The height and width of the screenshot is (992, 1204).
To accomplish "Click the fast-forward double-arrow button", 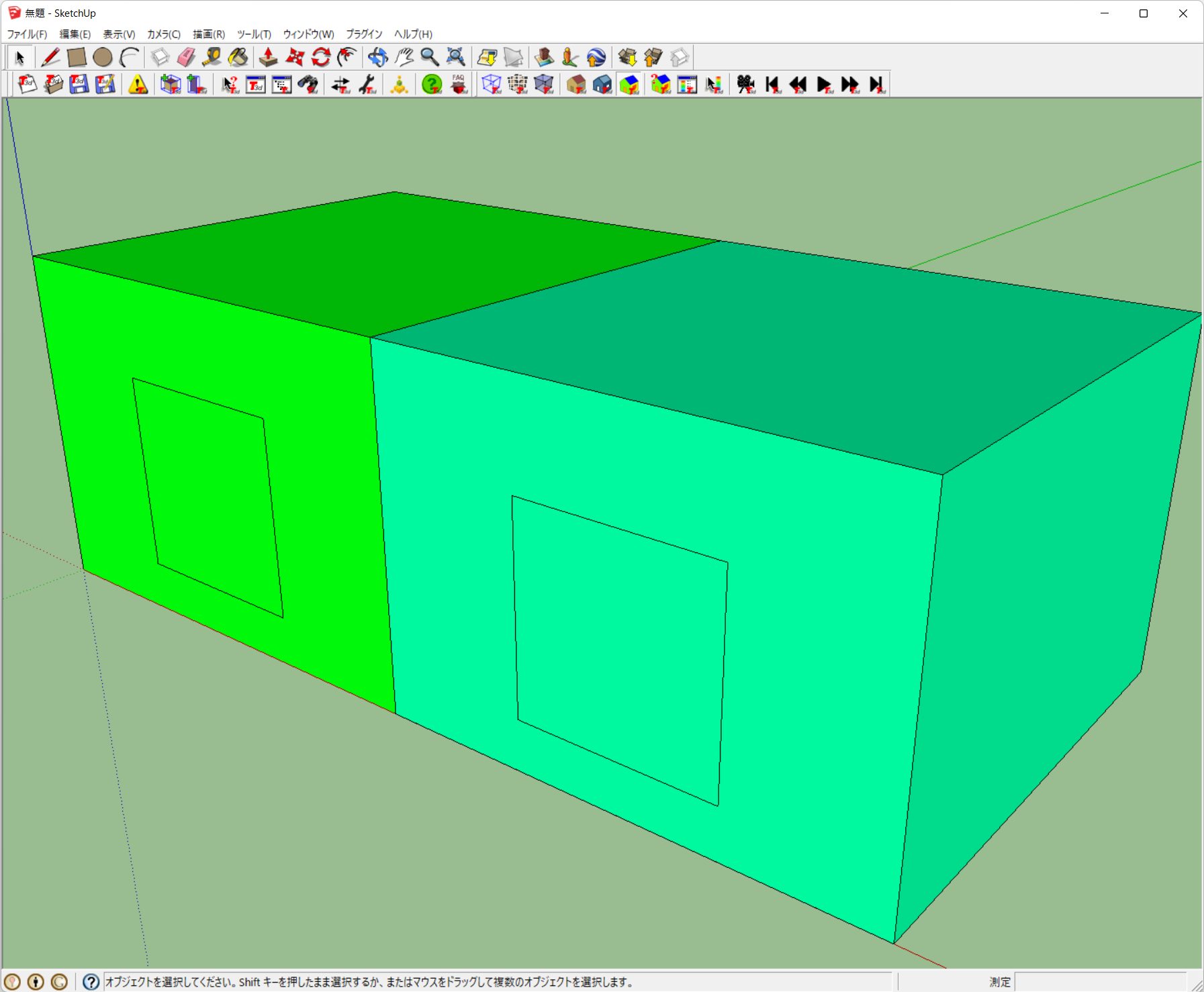I will point(850,85).
